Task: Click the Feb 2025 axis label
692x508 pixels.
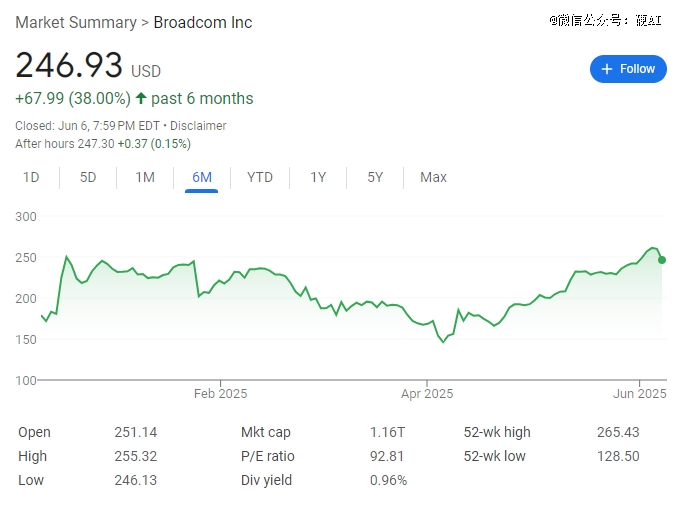Action: 220,394
